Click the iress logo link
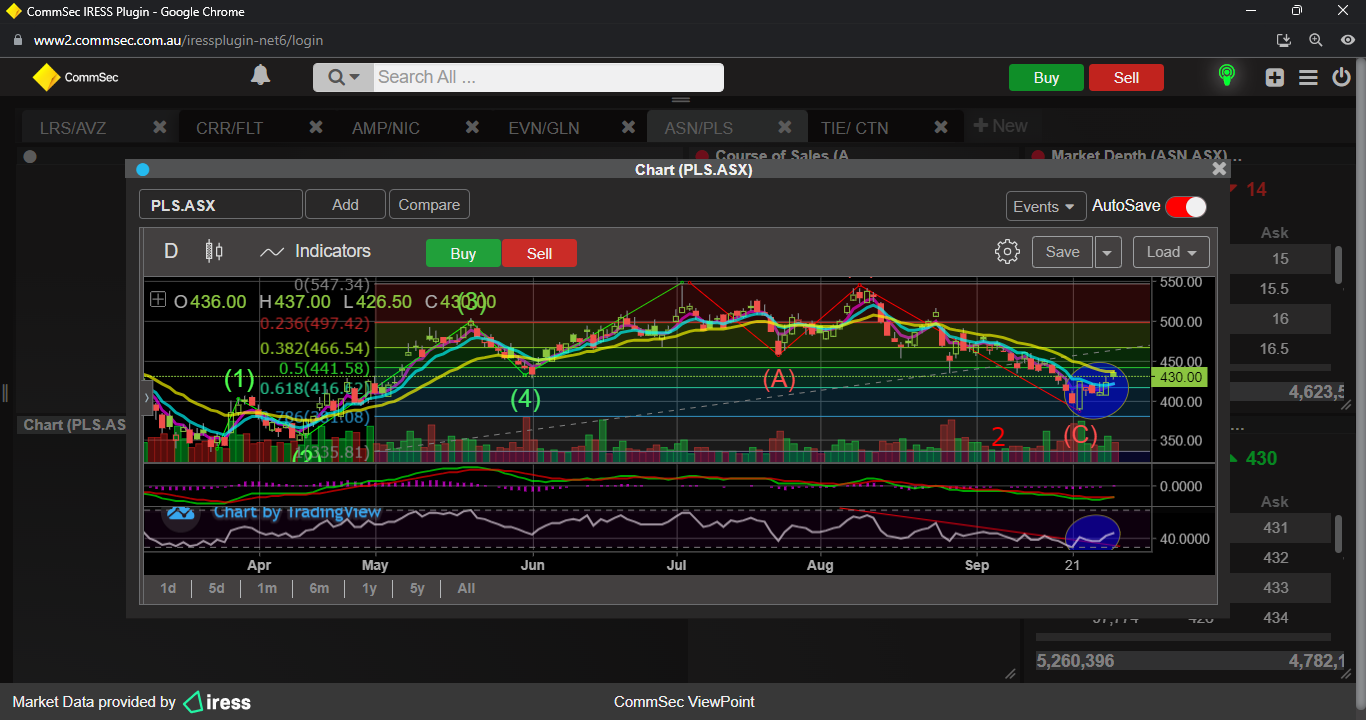The height and width of the screenshot is (720, 1366). [x=217, y=701]
